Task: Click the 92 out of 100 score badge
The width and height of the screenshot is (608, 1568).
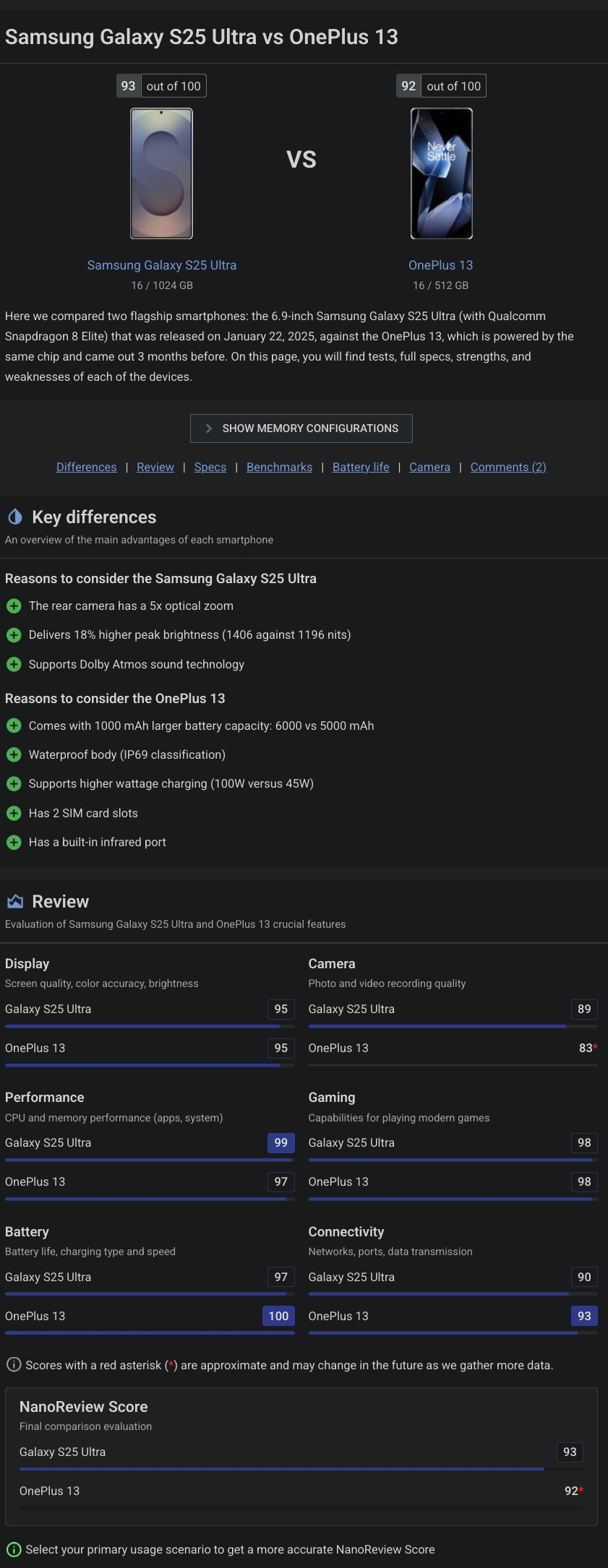Action: (442, 86)
